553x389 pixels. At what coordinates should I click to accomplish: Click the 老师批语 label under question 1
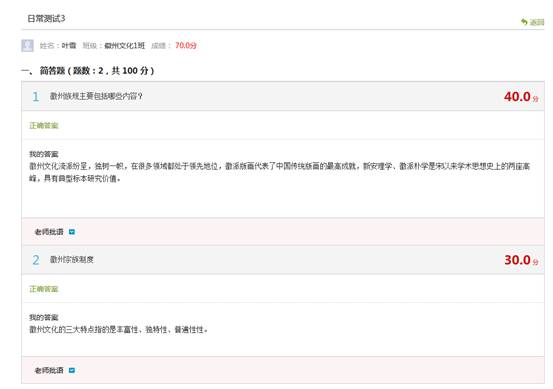click(49, 232)
